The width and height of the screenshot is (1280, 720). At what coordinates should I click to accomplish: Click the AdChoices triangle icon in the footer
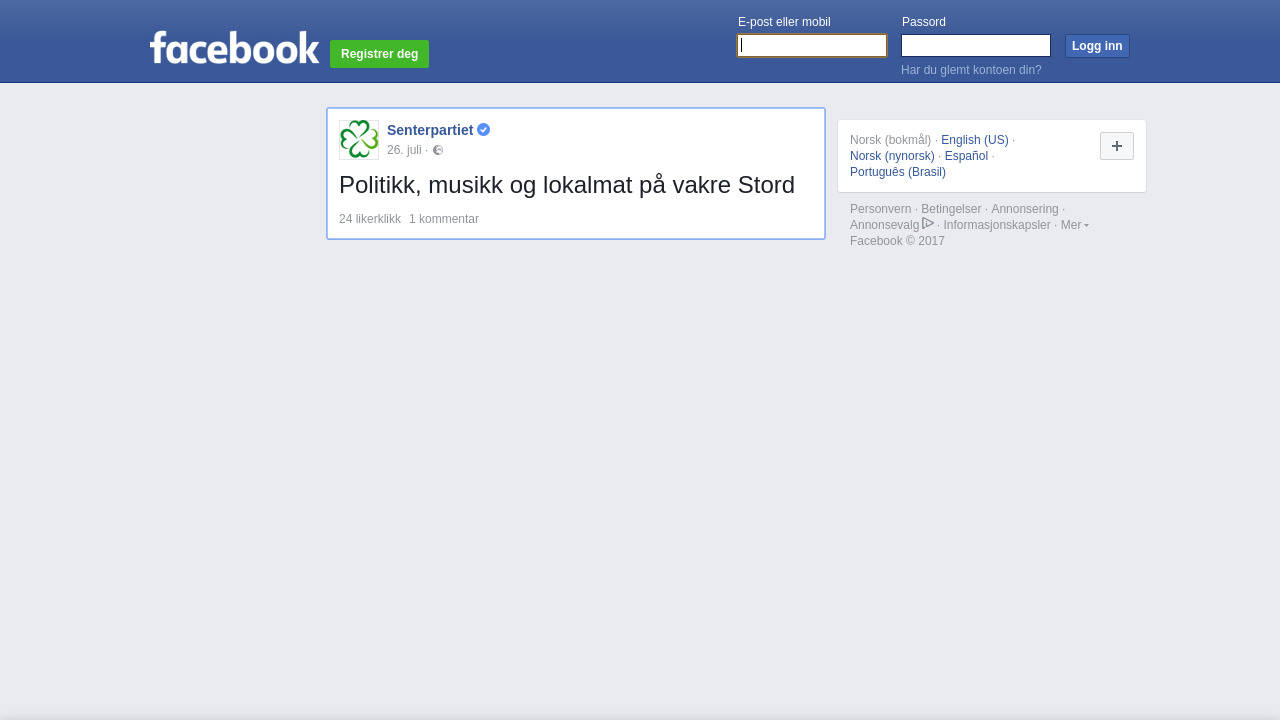928,223
